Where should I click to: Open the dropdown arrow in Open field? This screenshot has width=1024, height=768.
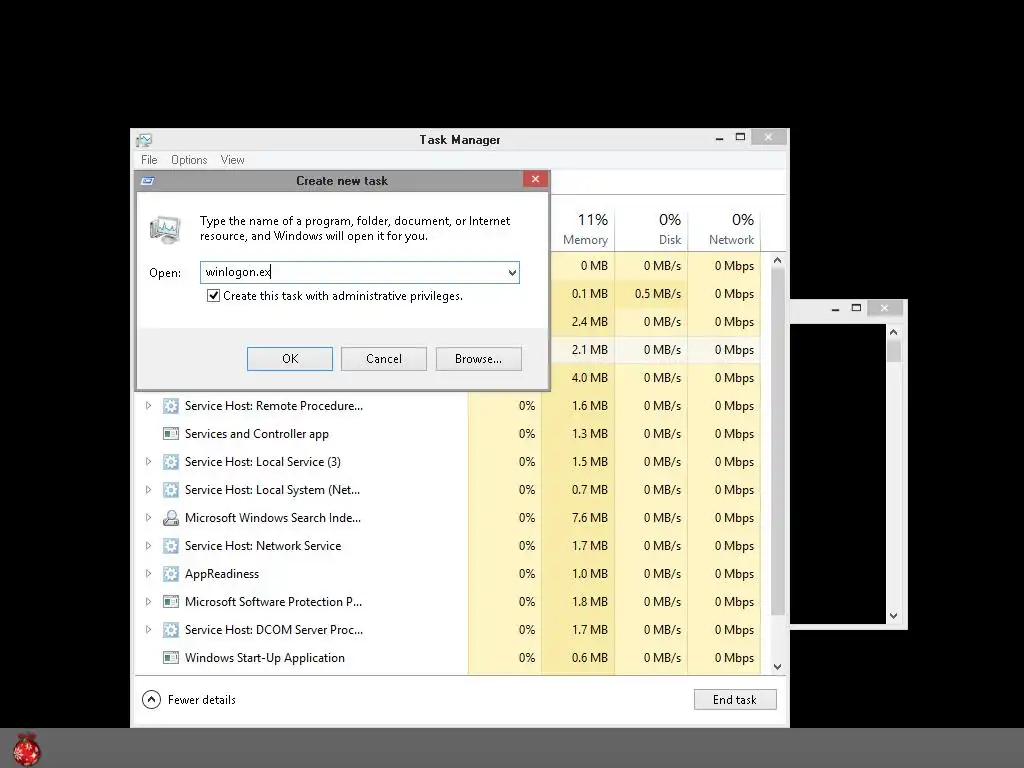[x=512, y=272]
